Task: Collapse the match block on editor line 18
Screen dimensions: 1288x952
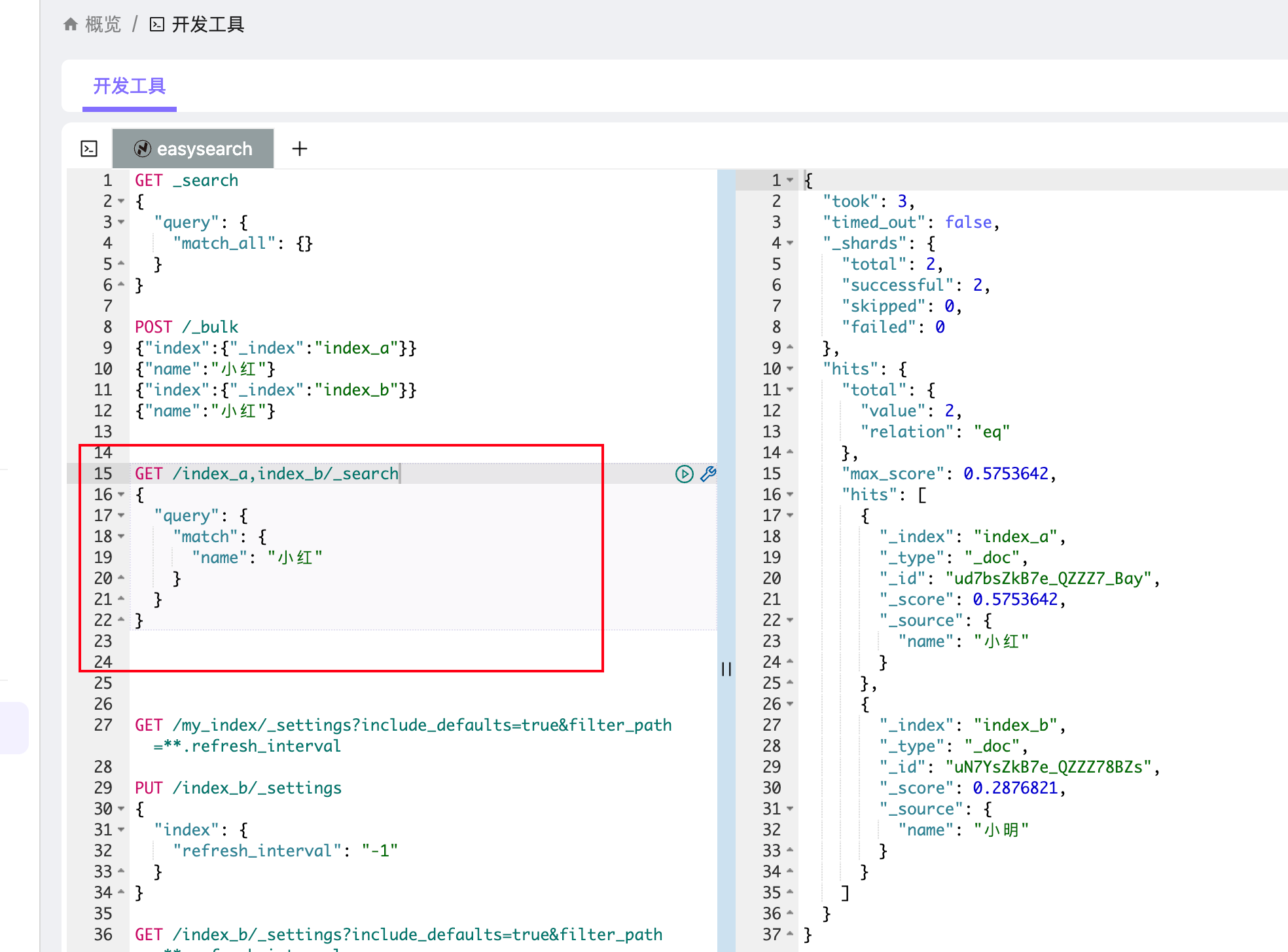Action: tap(121, 537)
